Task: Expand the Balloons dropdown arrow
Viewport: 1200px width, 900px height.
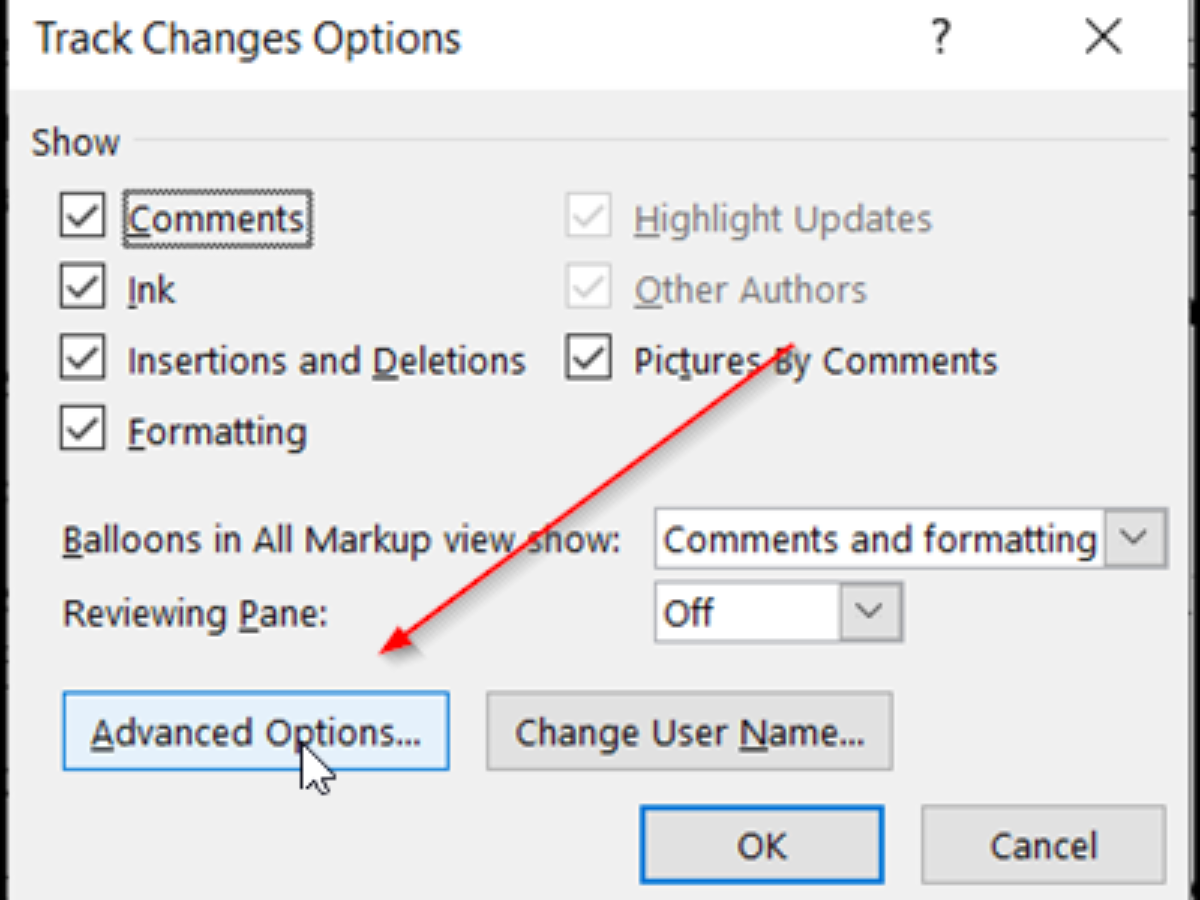Action: tap(1134, 538)
